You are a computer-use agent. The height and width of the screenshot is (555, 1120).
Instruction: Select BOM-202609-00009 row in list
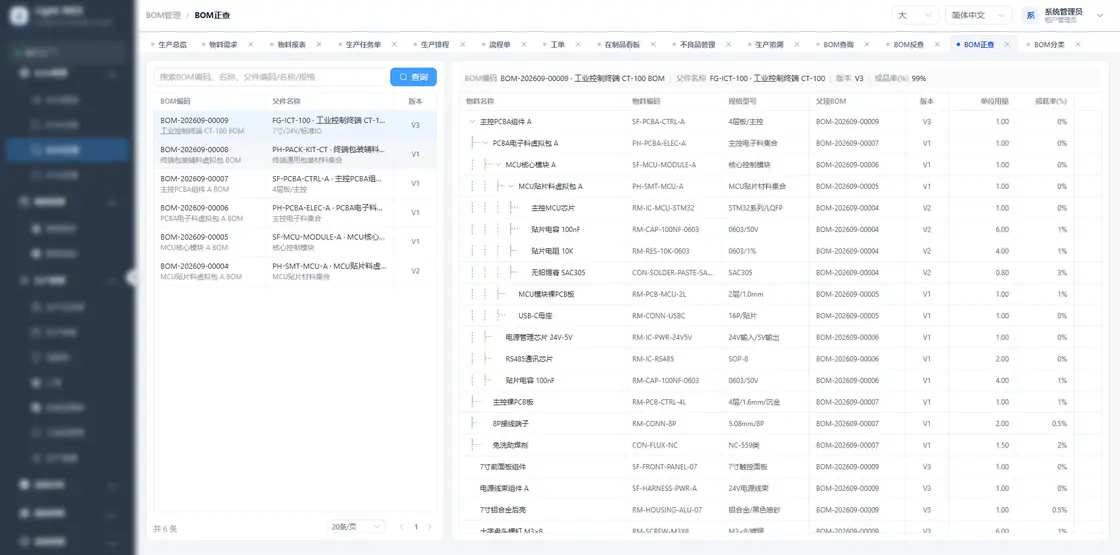click(x=295, y=125)
